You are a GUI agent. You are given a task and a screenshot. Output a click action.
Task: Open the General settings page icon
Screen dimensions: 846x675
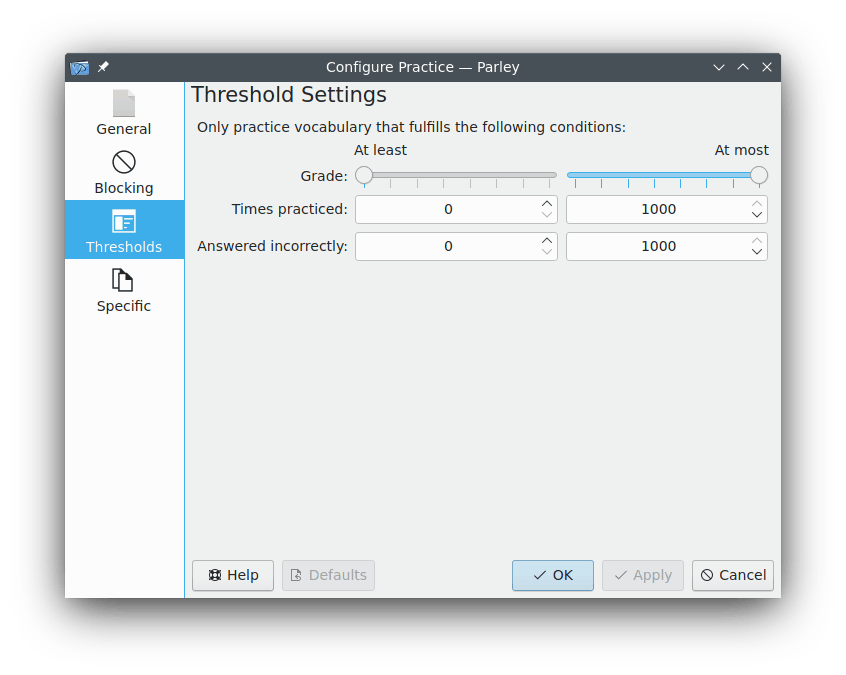pyautogui.click(x=124, y=104)
